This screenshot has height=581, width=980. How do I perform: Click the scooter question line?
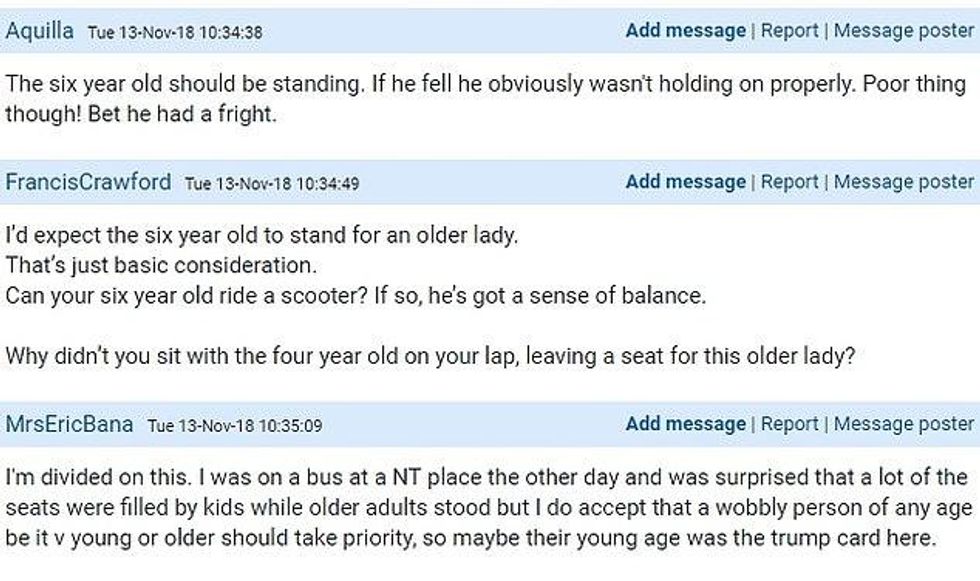point(356,295)
